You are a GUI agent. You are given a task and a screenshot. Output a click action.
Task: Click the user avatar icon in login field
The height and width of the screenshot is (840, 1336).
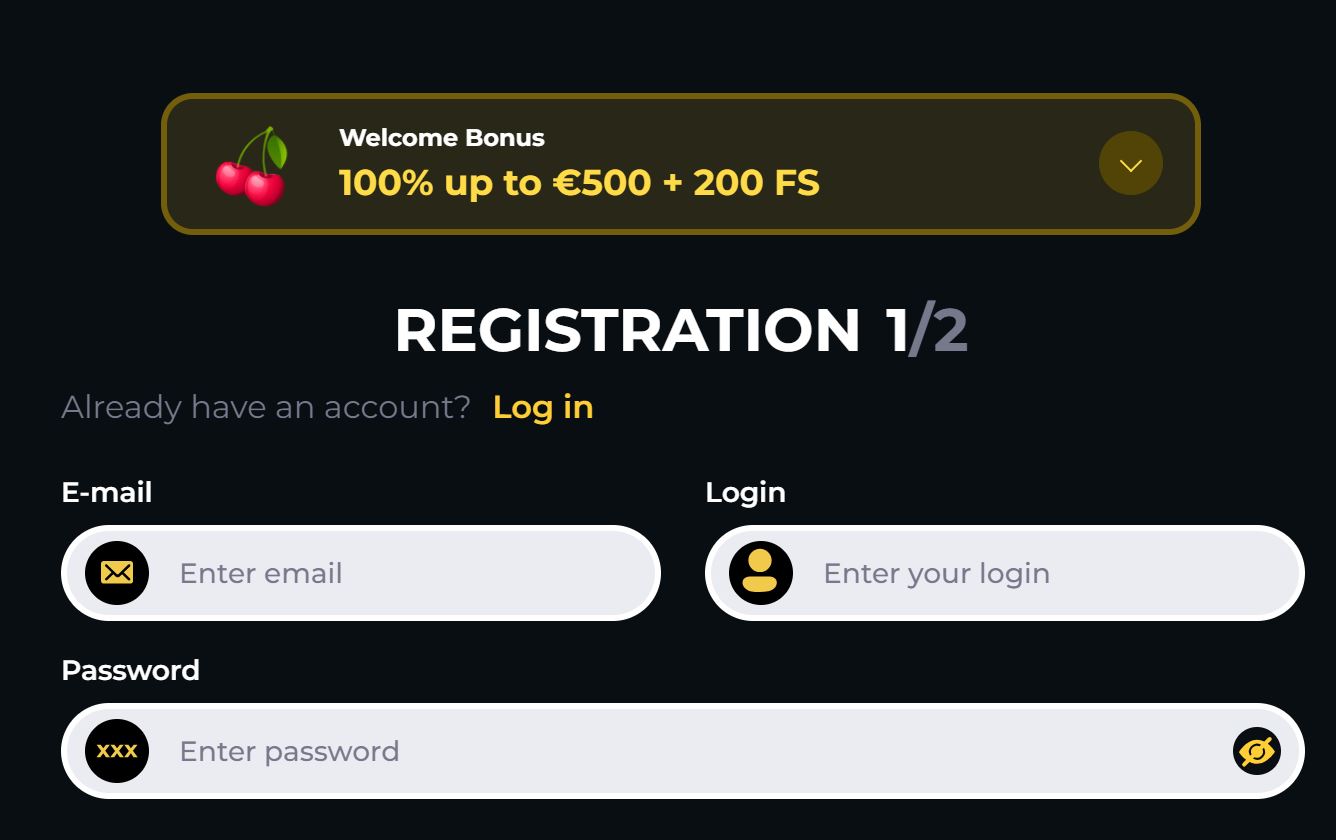coord(760,573)
